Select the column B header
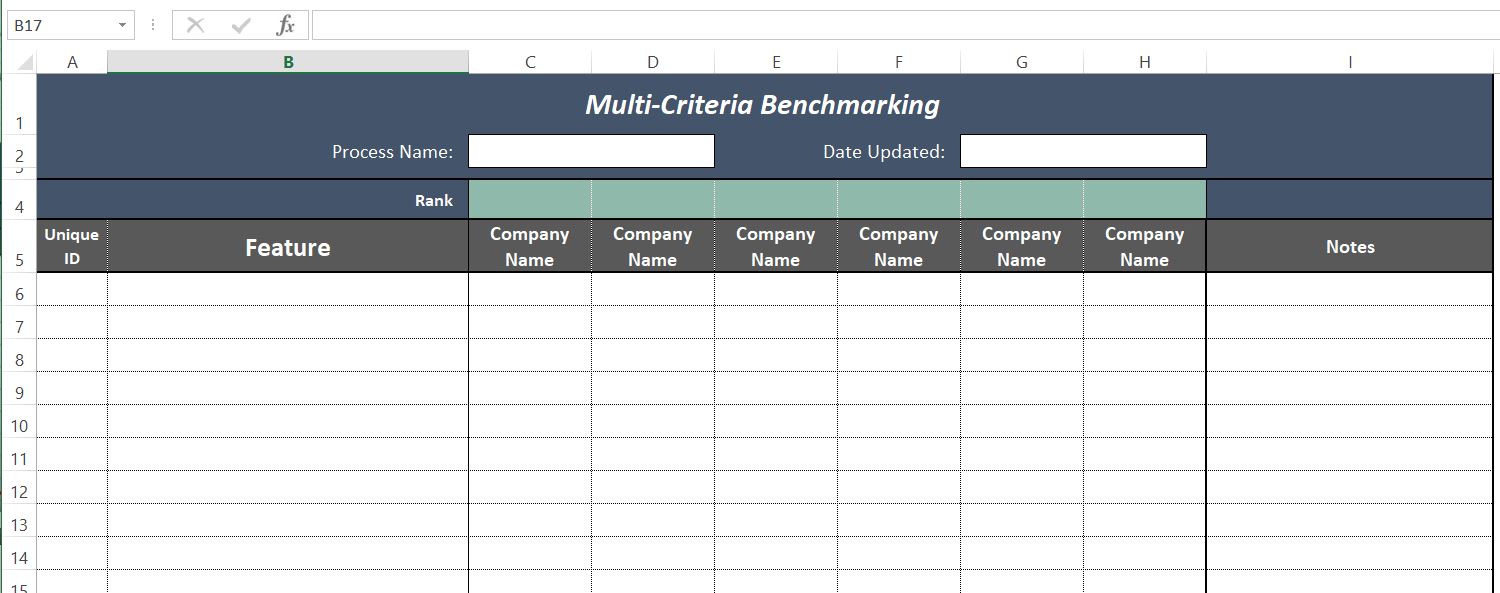Viewport: 1500px width, 593px height. pyautogui.click(x=288, y=62)
